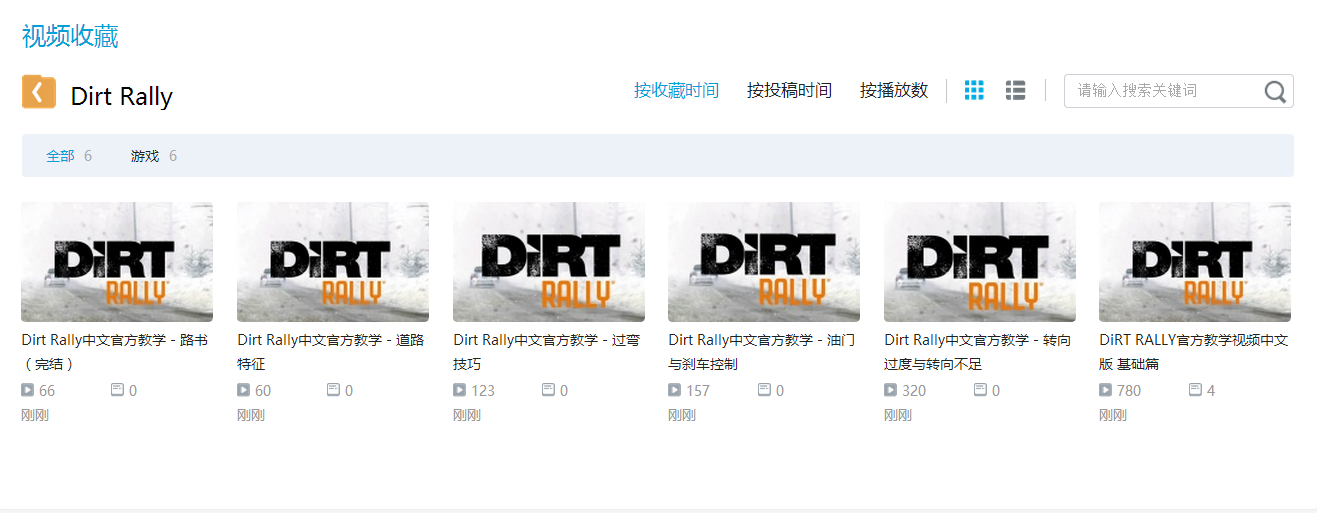This screenshot has width=1317, height=513.
Task: Click play count icon for 转向过度 video
Action: (x=890, y=390)
